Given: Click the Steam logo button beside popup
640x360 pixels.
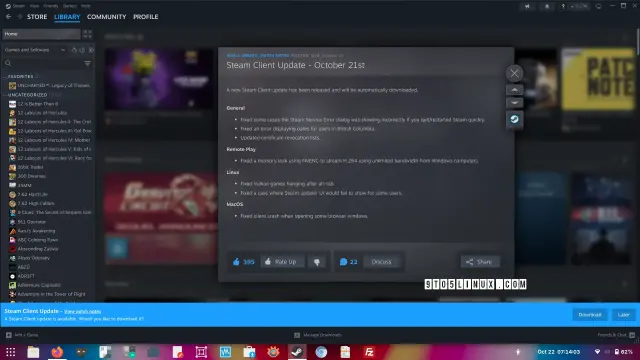Looking at the screenshot, I should 514,119.
